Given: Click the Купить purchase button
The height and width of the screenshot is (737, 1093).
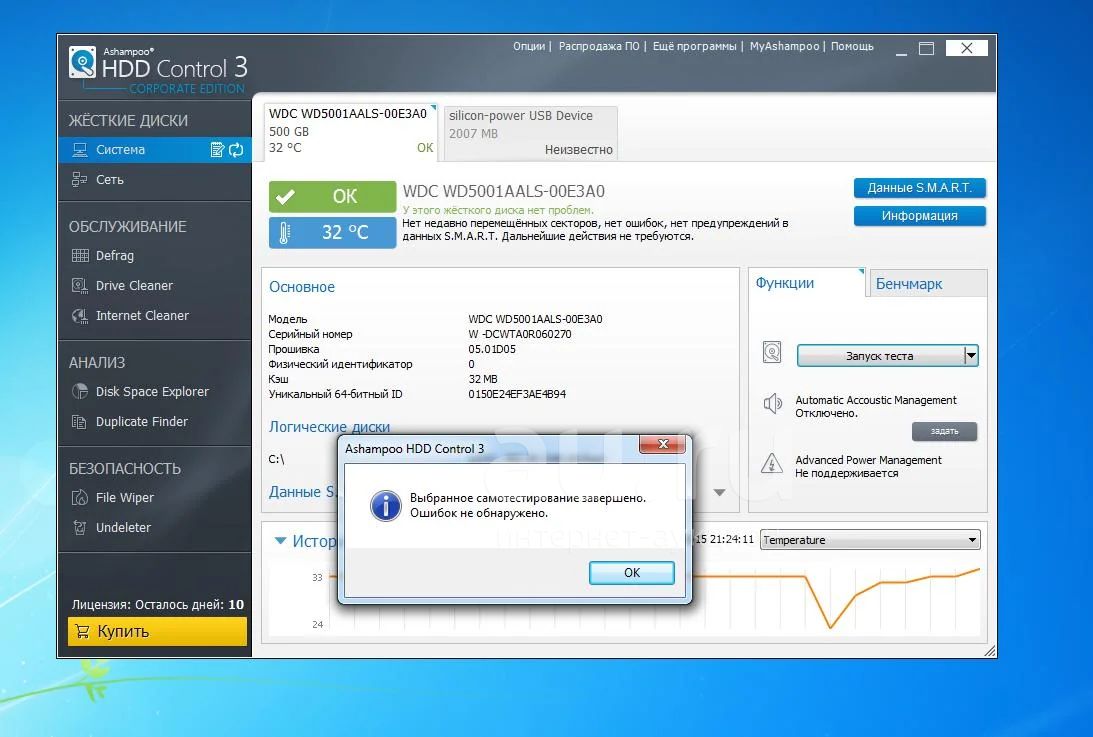Looking at the screenshot, I should pyautogui.click(x=158, y=632).
